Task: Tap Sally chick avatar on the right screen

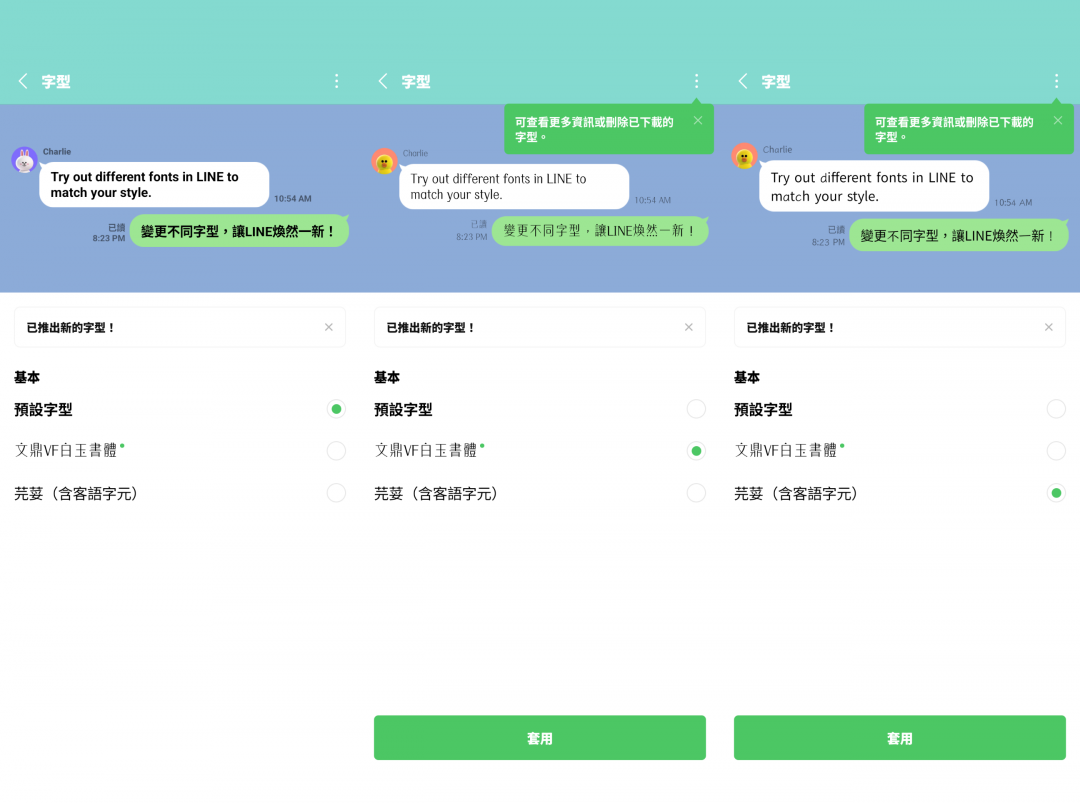Action: (745, 156)
